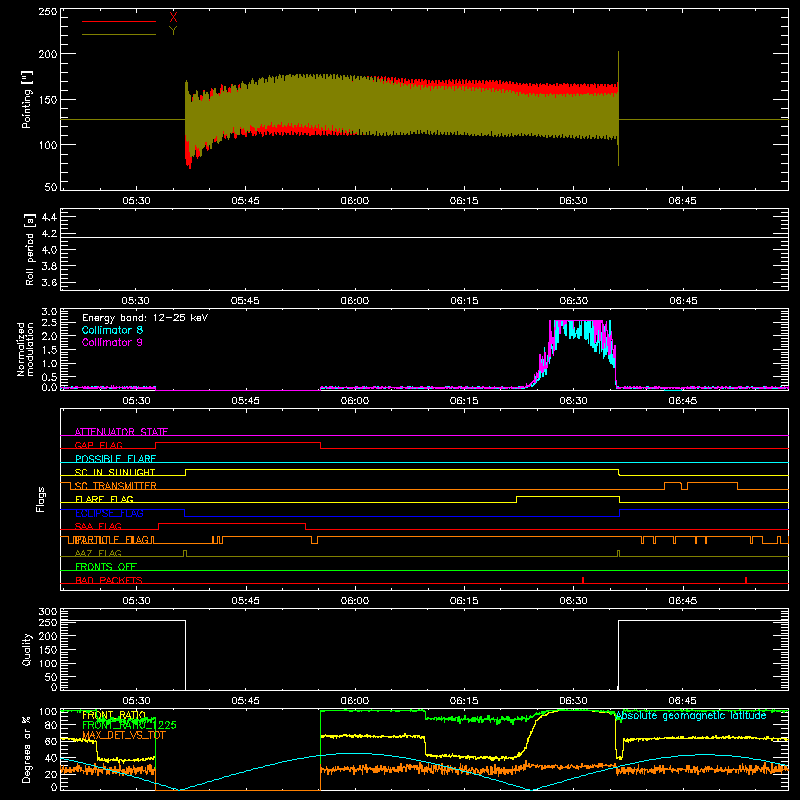Click the FRONTS_OFF flag label

[106, 566]
